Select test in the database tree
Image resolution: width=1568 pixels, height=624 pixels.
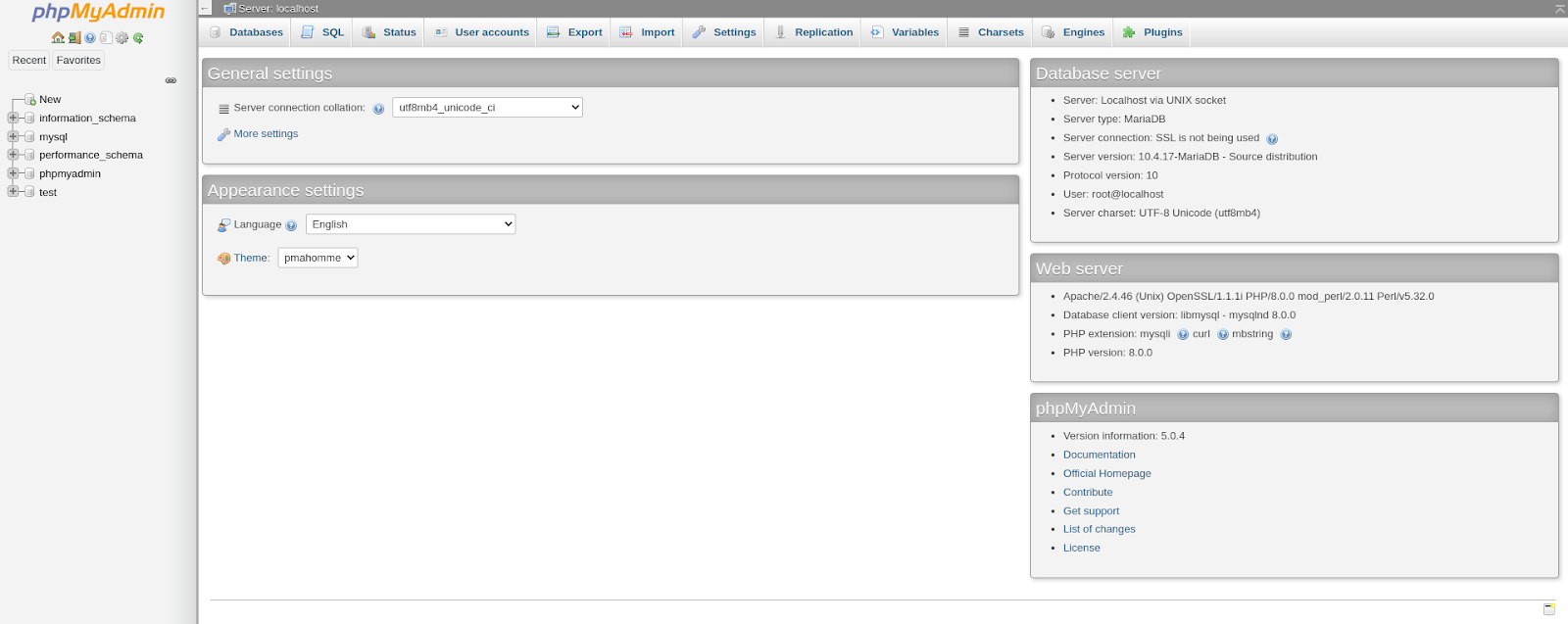tap(48, 192)
